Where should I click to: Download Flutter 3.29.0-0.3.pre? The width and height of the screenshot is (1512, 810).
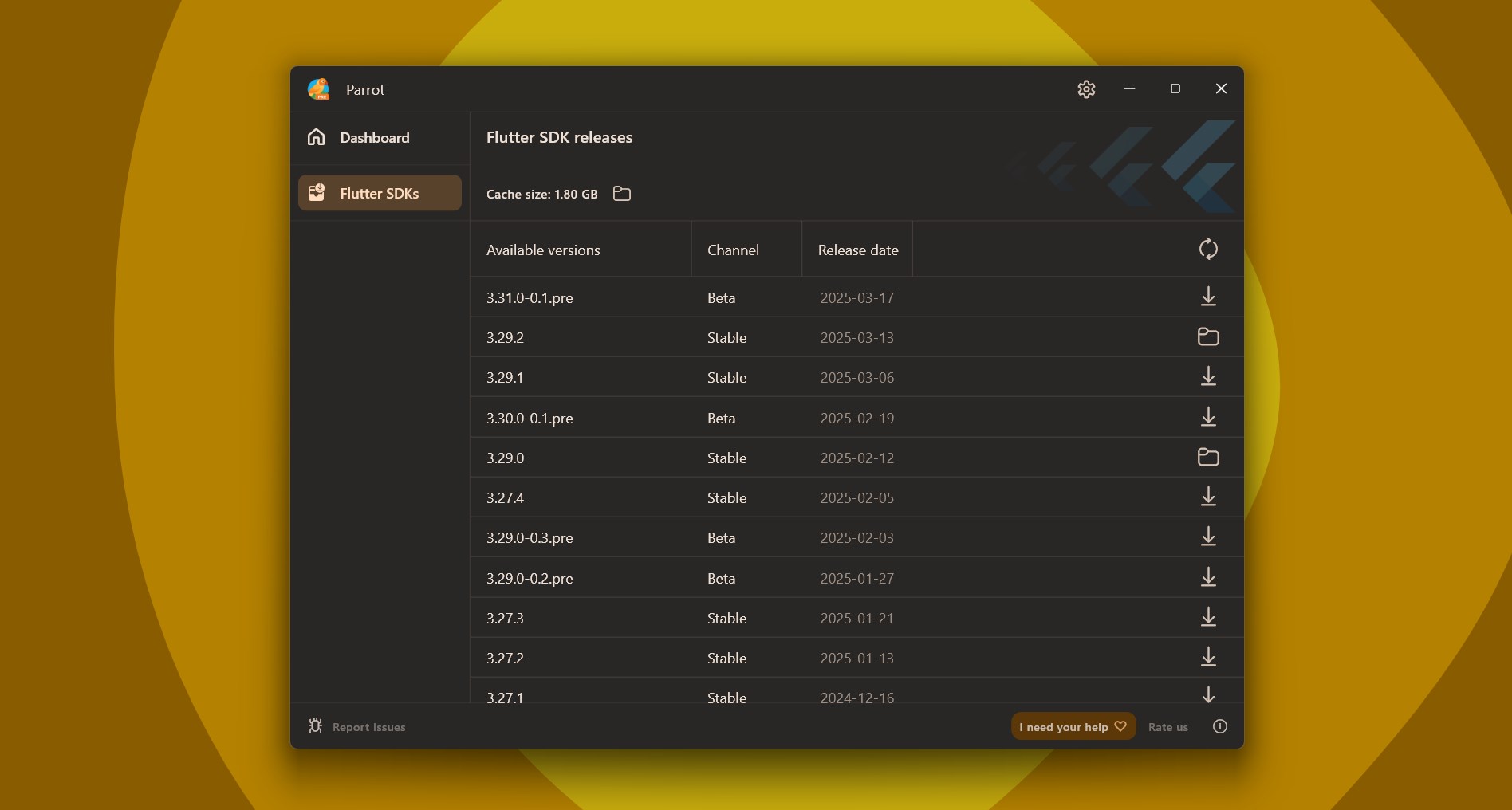pyautogui.click(x=1208, y=537)
